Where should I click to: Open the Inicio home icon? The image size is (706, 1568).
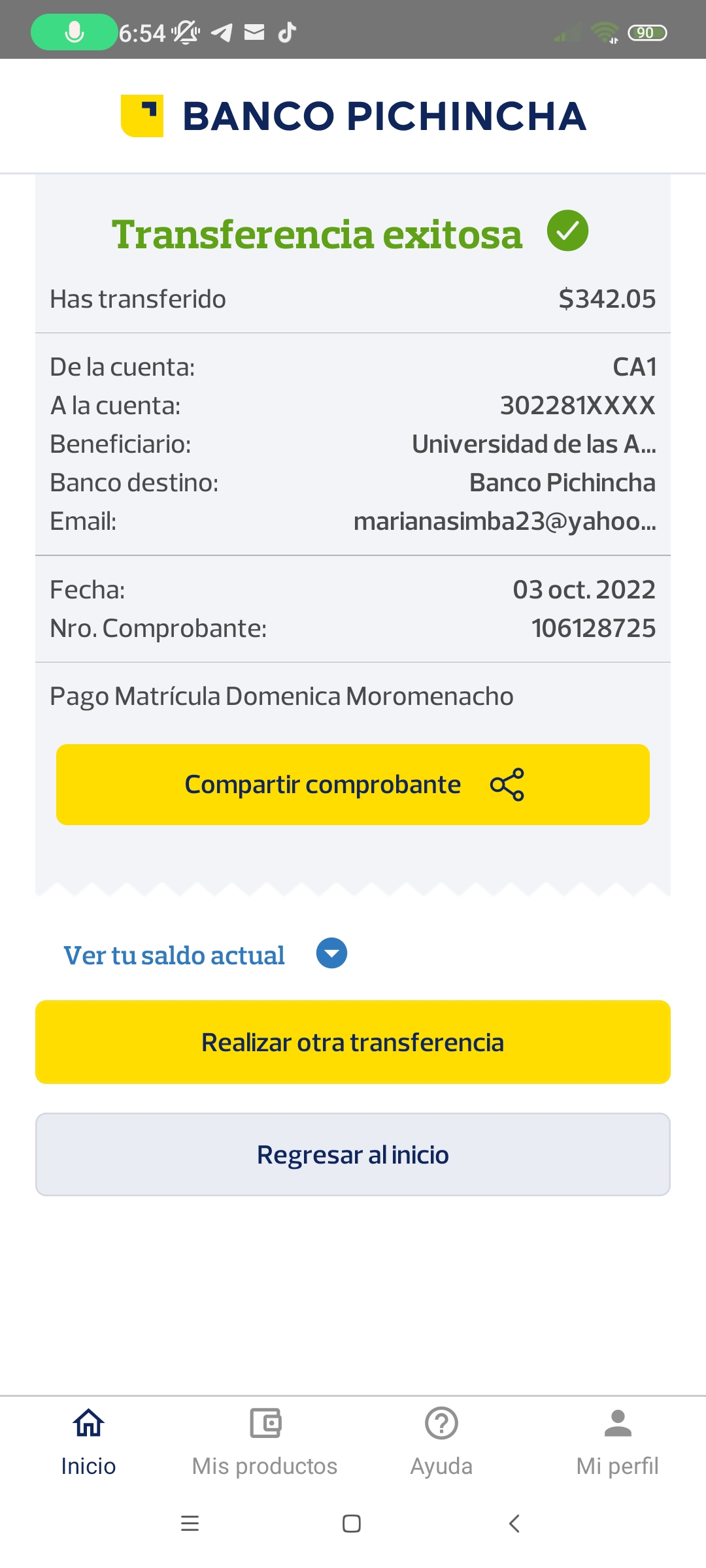88,1423
